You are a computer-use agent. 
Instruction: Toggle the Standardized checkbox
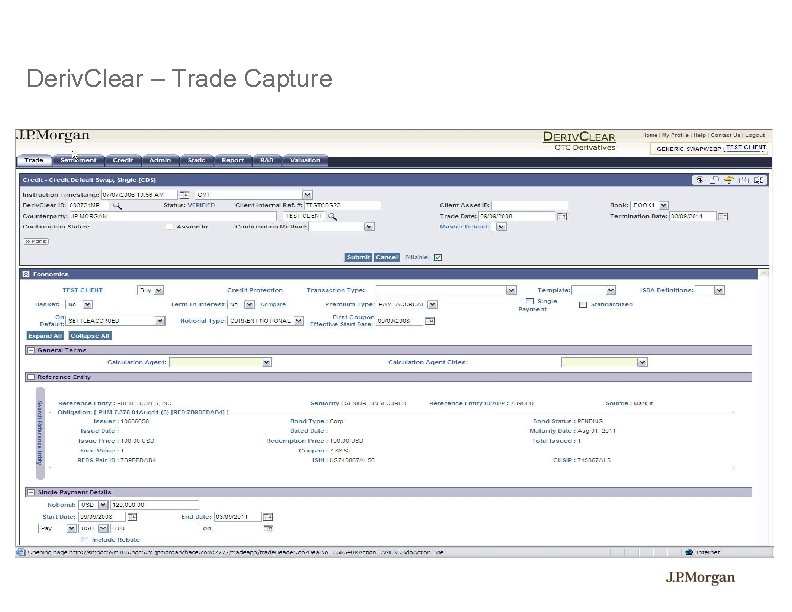coord(583,304)
